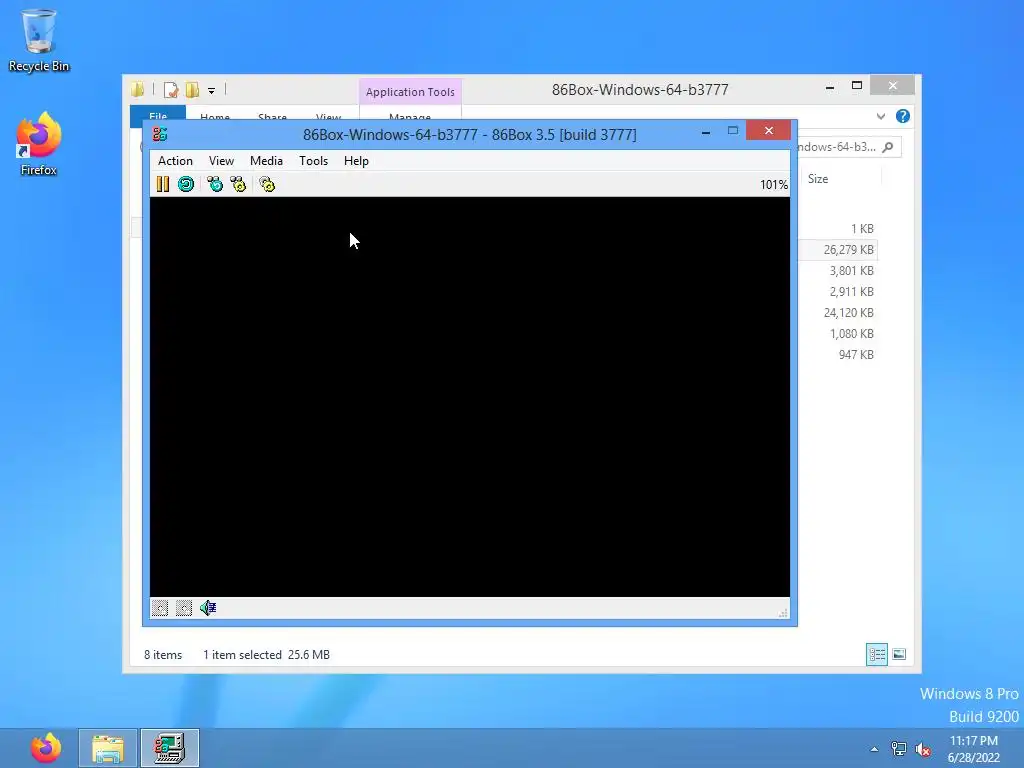
Task: Close the Explorer window
Action: (893, 86)
